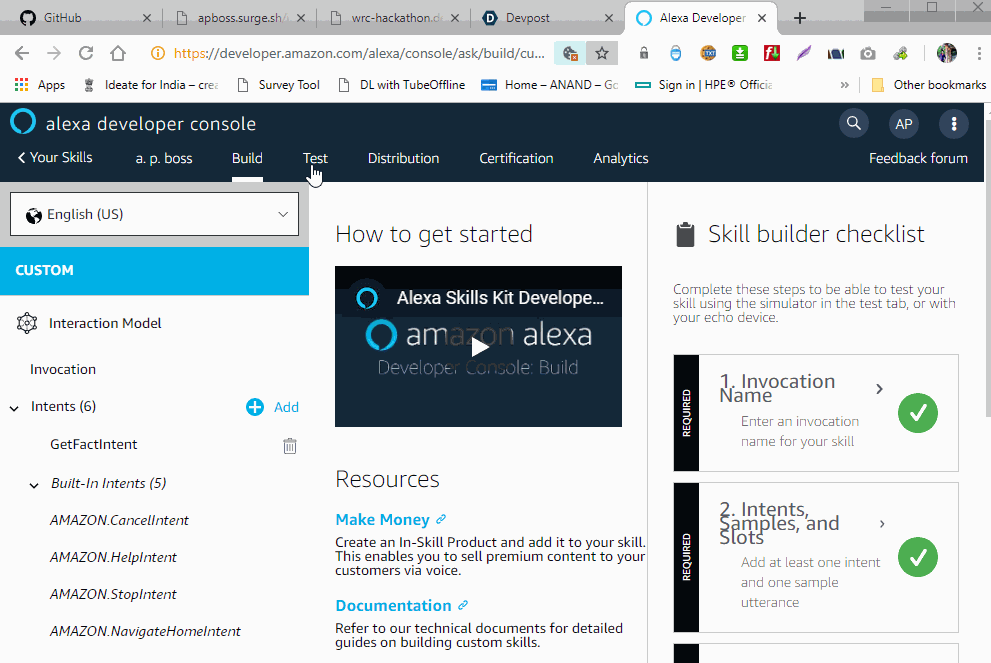Select AMAZON.HelpIntent
Image resolution: width=991 pixels, height=663 pixels.
click(113, 557)
